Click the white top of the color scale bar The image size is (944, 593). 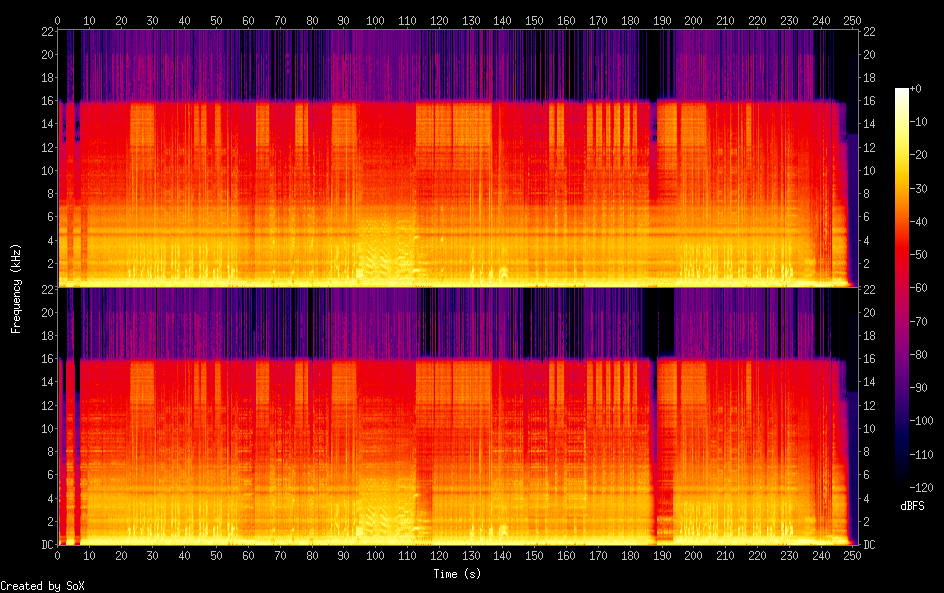point(902,92)
